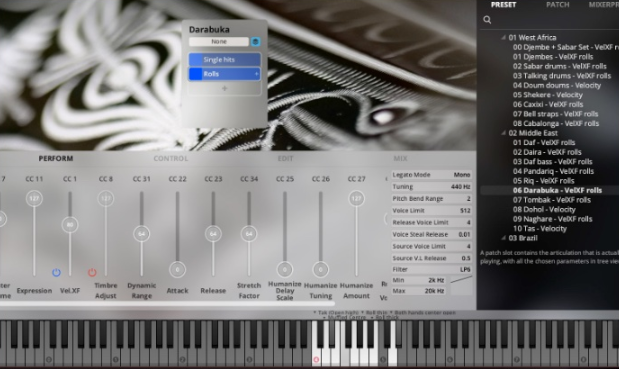This screenshot has width=619, height=369.
Task: Click the blue round button beside None
Action: 255,41
